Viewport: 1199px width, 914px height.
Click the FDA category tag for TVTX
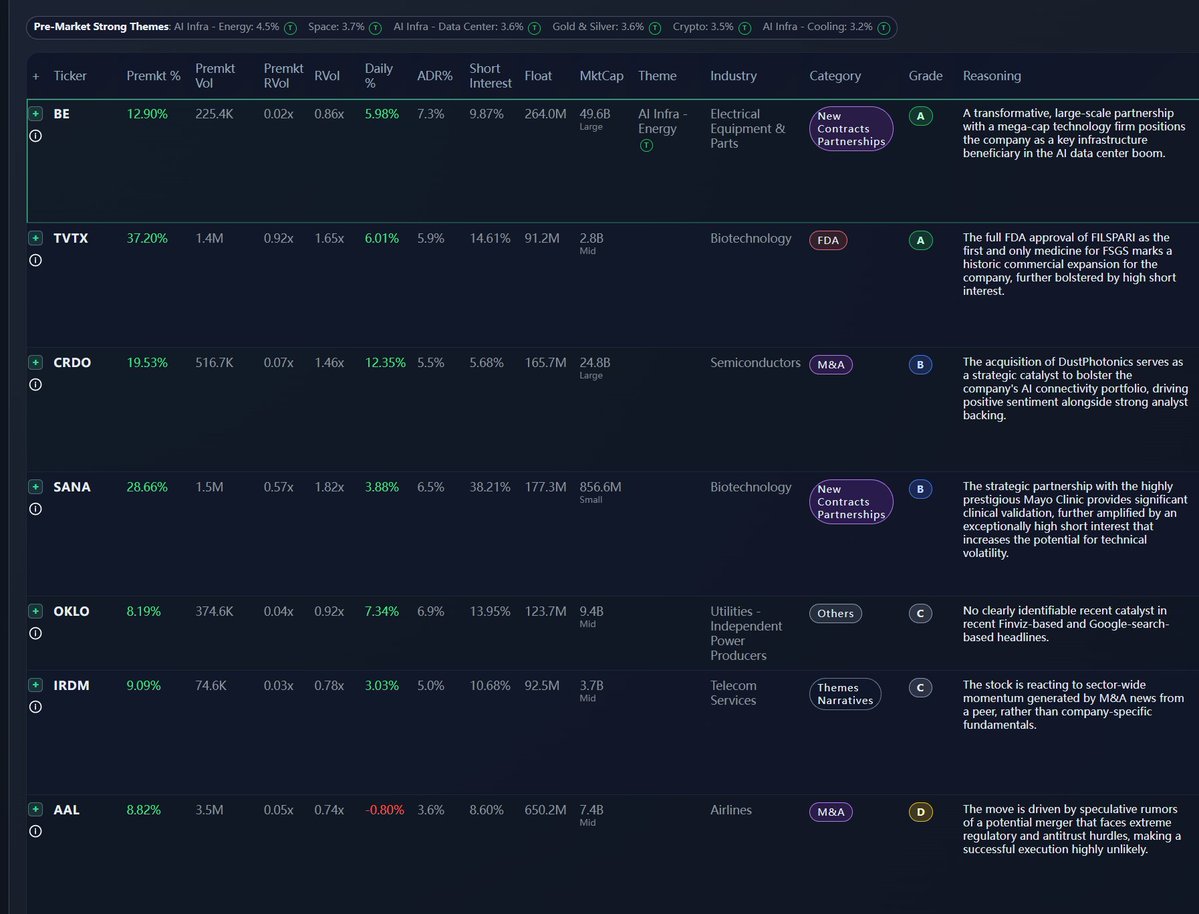click(x=828, y=240)
